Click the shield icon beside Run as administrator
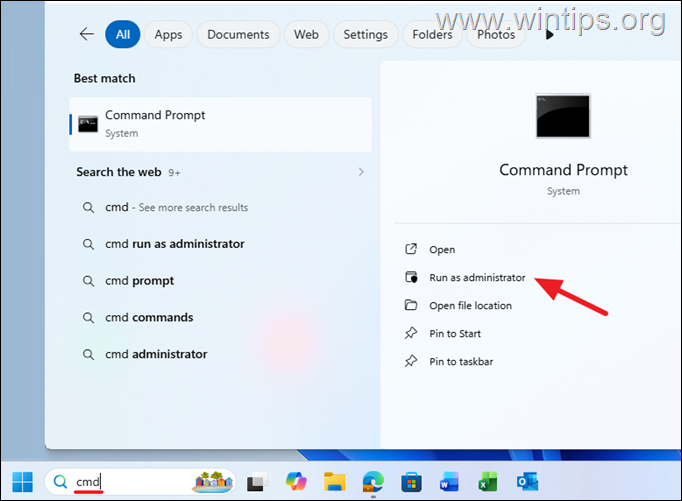The height and width of the screenshot is (501, 682). (x=411, y=277)
